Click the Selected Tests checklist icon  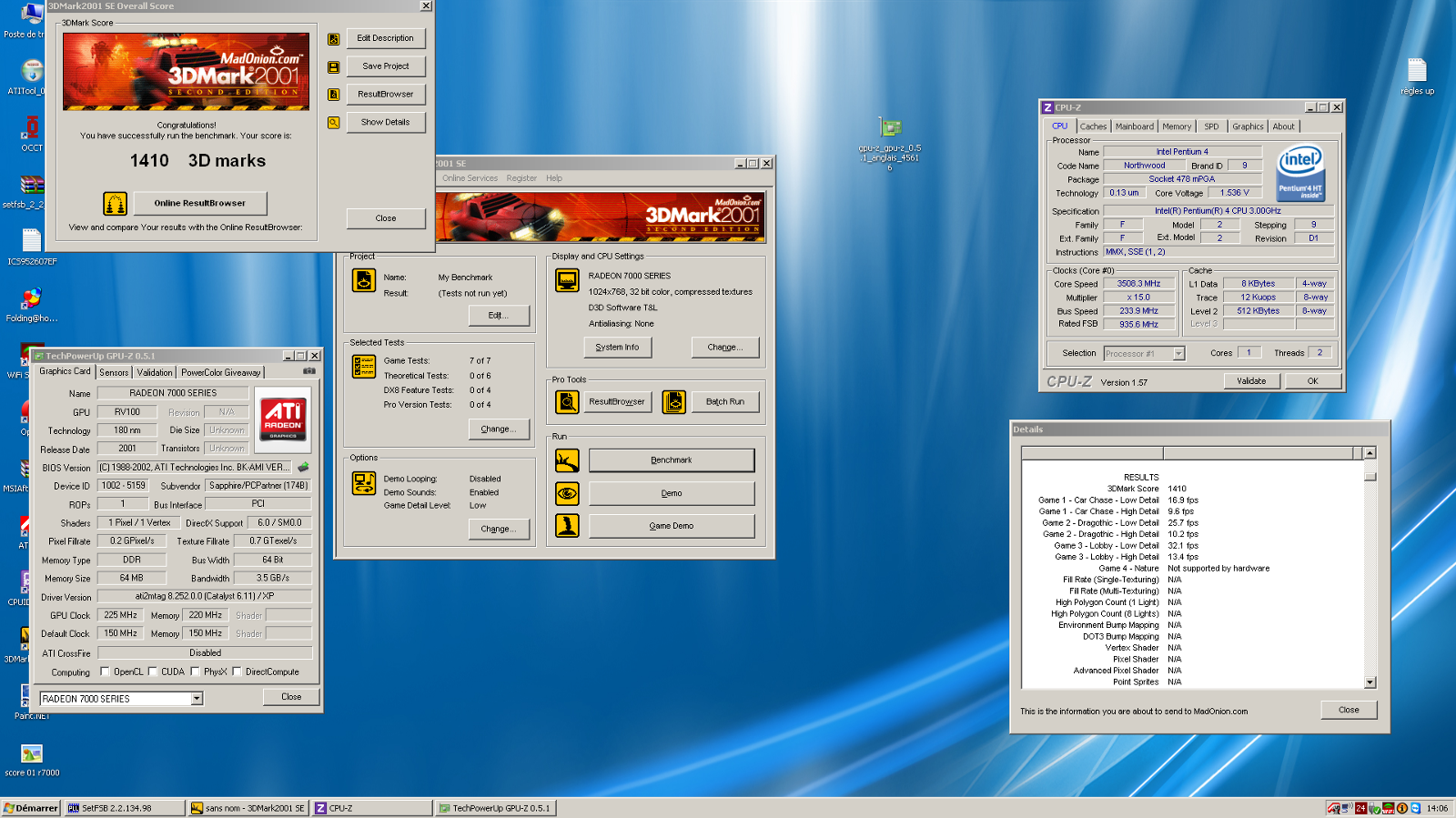click(x=364, y=367)
